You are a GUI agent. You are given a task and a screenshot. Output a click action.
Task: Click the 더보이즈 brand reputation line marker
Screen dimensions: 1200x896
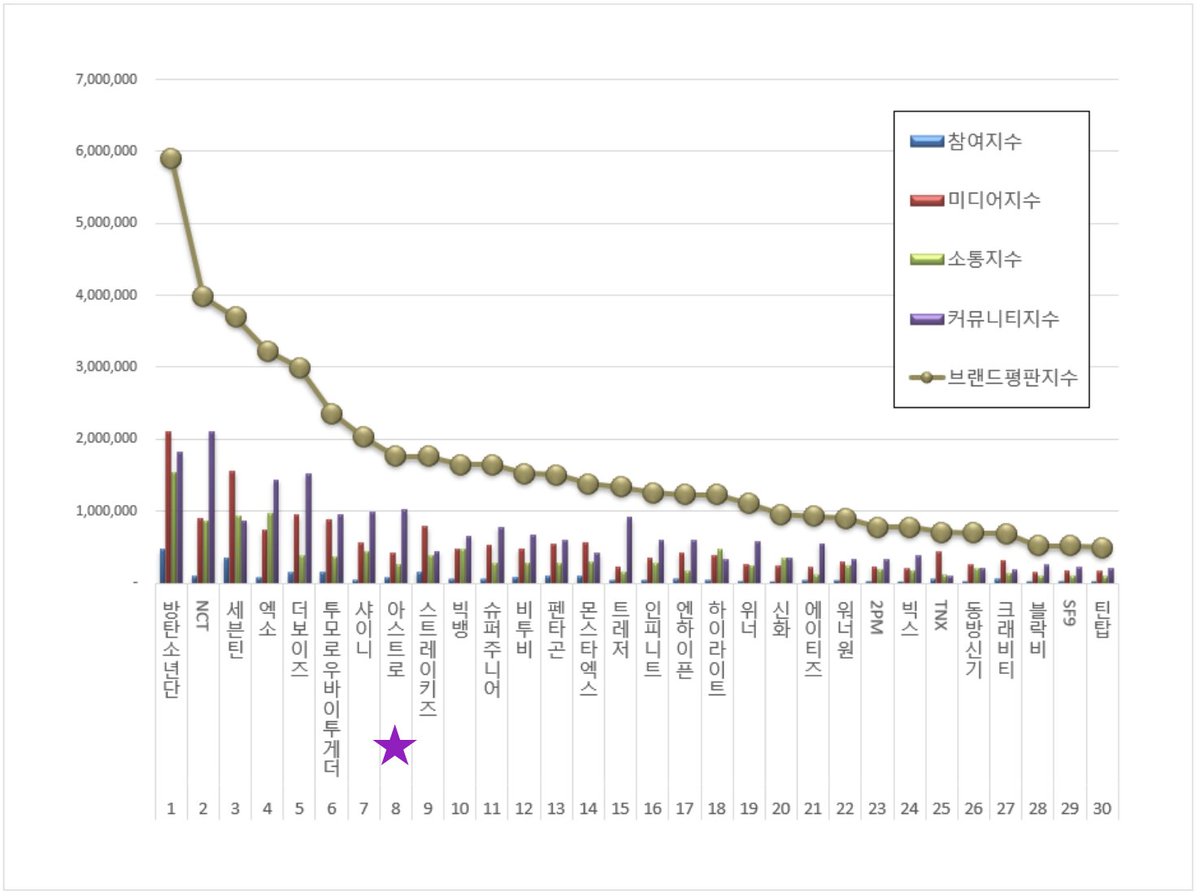point(299,367)
